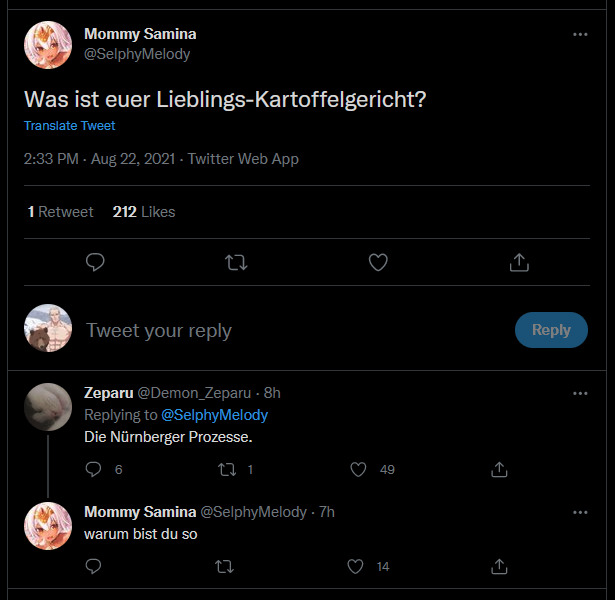
Task: Like the "warum bist du so" reply
Action: click(x=355, y=566)
